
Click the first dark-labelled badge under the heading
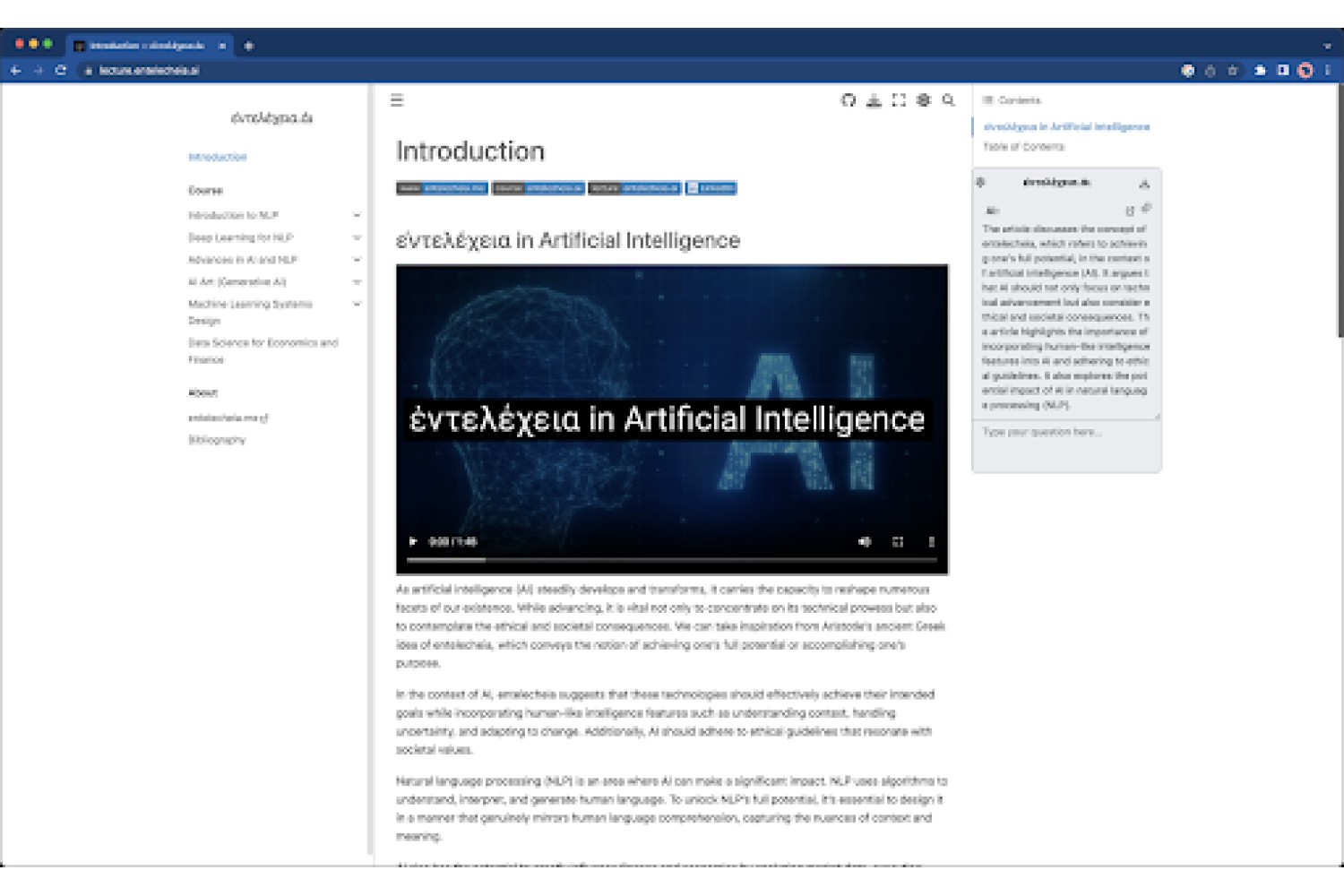click(x=442, y=188)
